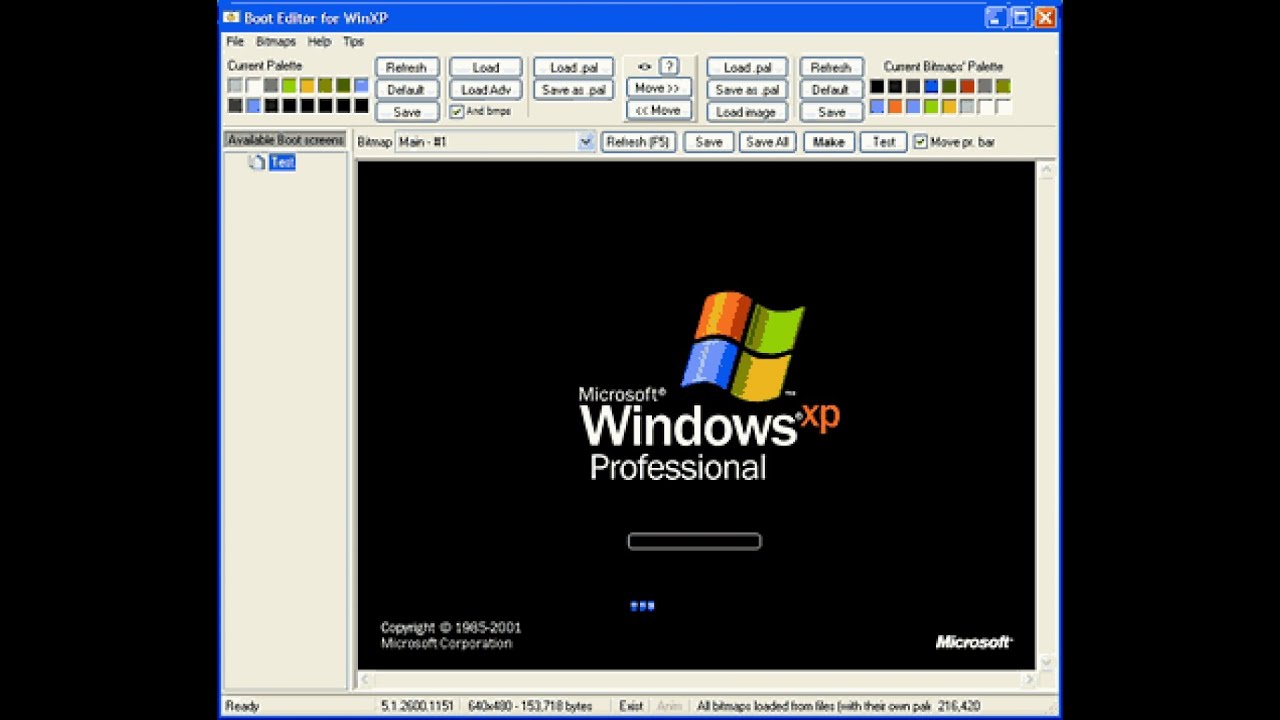
Task: Pick the lime green swatch in Current Palette
Action: point(289,86)
